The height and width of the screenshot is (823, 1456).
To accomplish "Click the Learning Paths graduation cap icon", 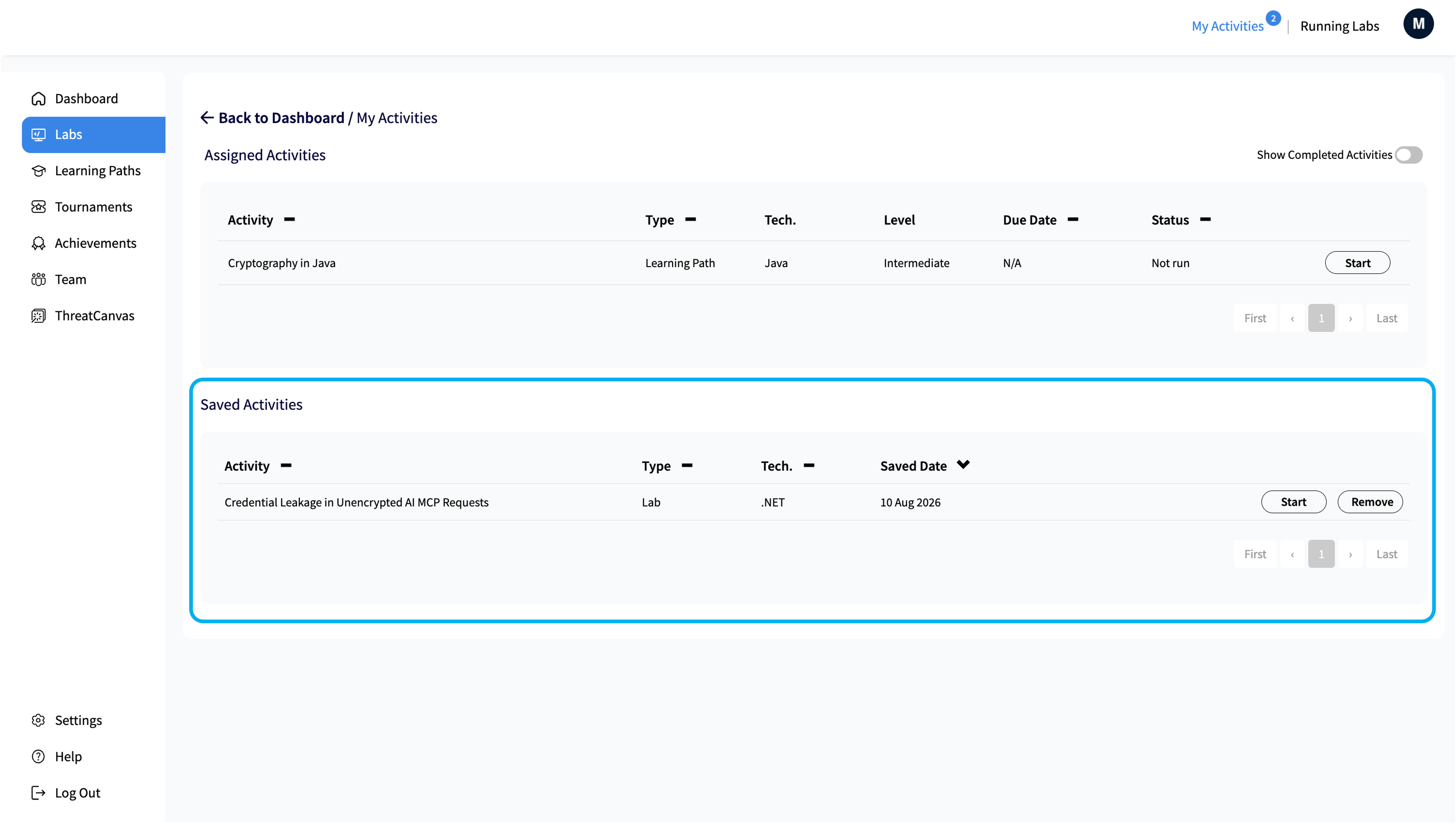I will (39, 171).
